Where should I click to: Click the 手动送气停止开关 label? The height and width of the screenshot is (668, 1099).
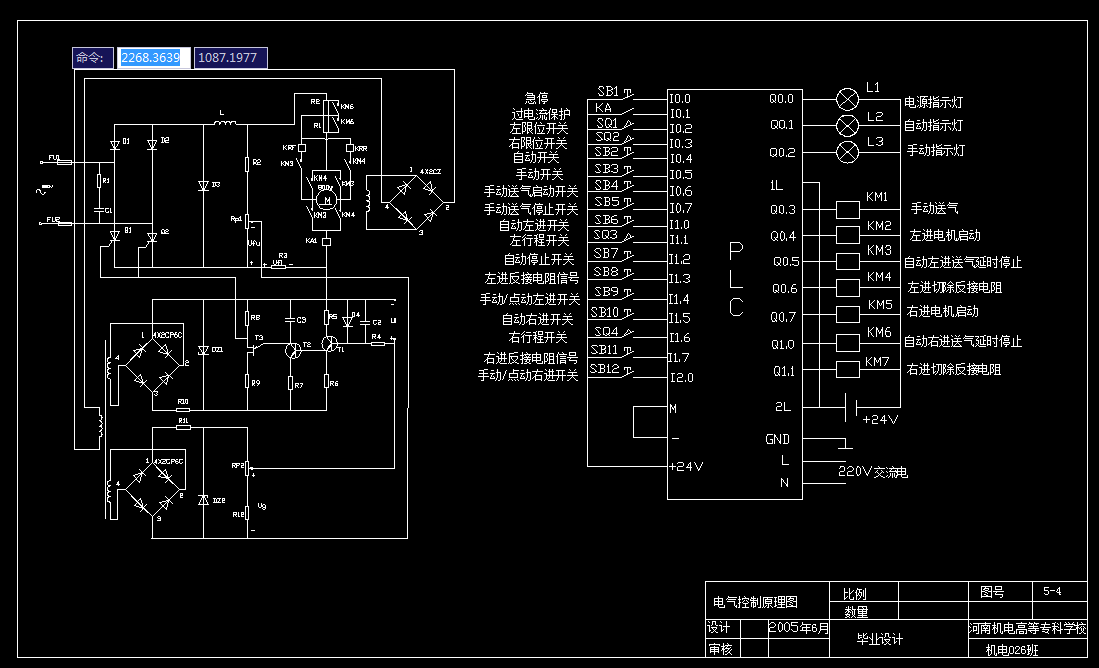(x=531, y=210)
